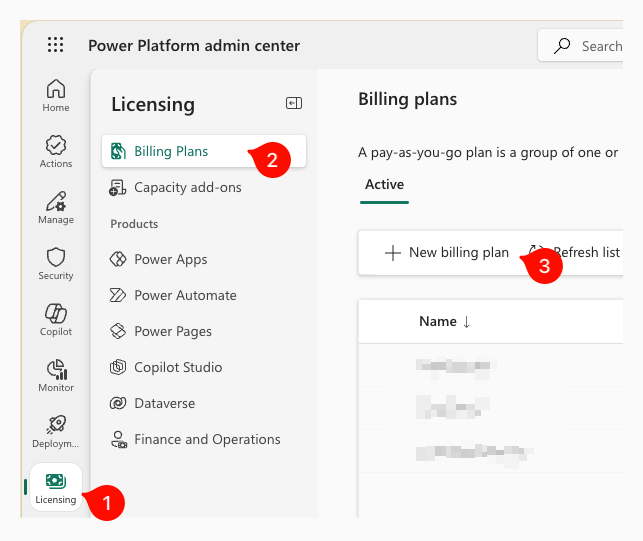Image resolution: width=643 pixels, height=541 pixels.
Task: Open Copilot in the left rail
Action: 56,319
